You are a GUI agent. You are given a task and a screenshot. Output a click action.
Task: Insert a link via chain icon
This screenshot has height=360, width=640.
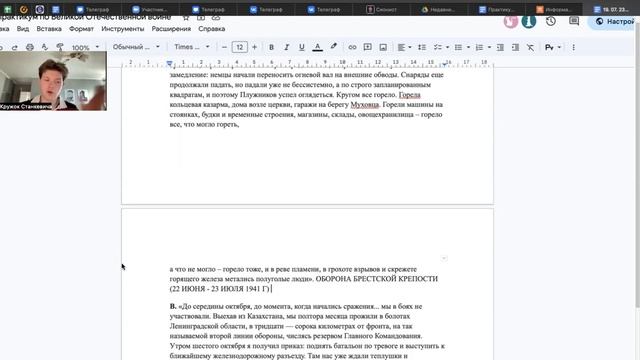[x=352, y=47]
